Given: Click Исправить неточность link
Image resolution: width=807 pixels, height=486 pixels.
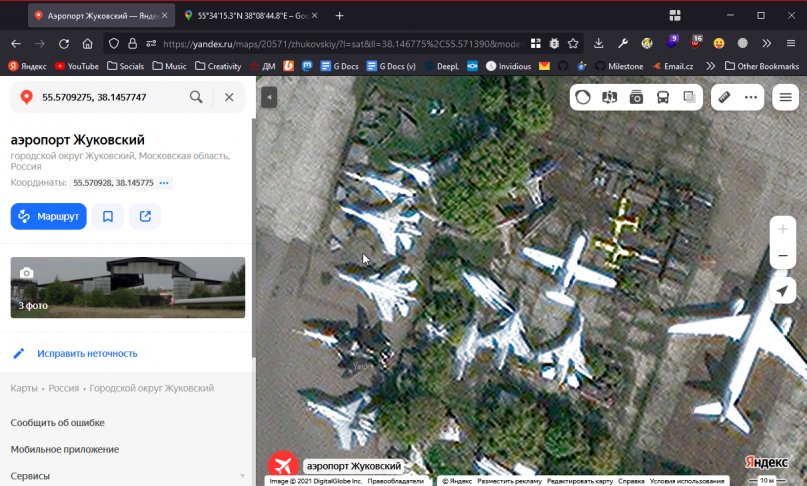Looking at the screenshot, I should [x=87, y=353].
